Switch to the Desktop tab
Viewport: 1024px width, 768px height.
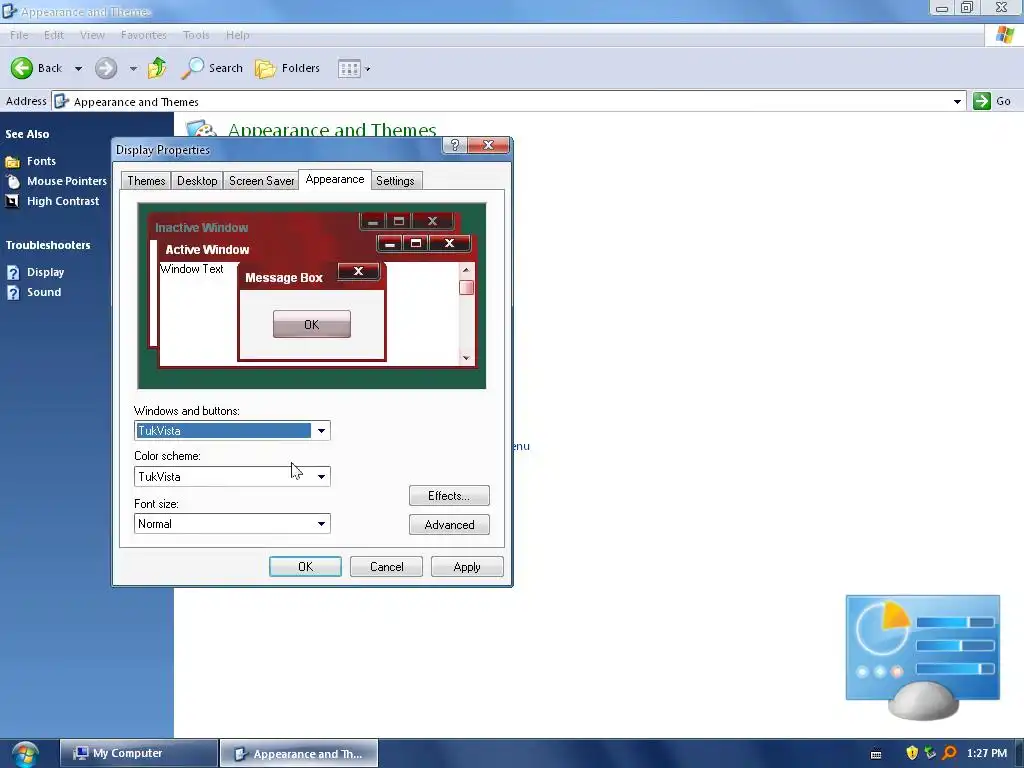coord(197,181)
